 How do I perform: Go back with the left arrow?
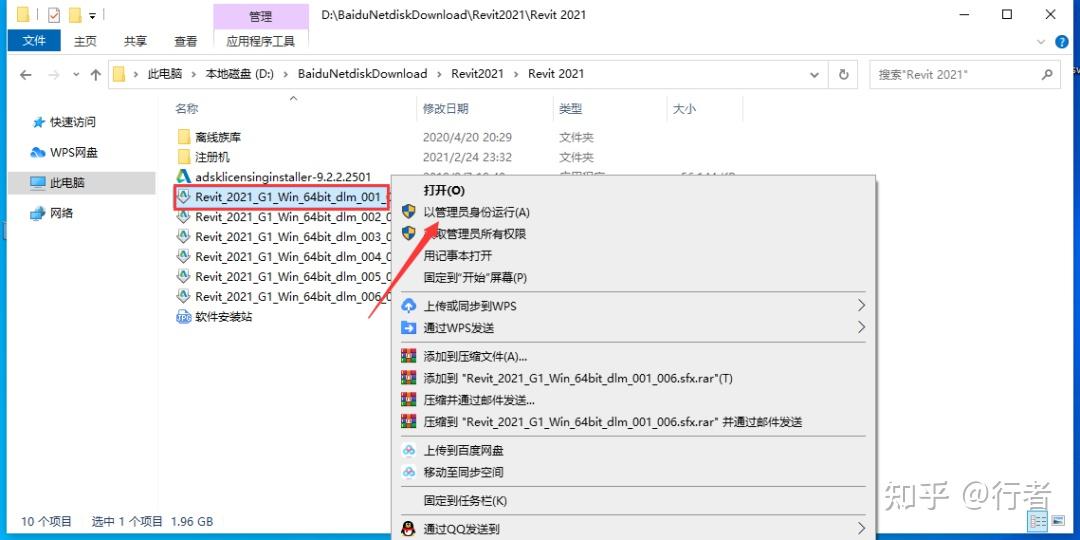(x=25, y=74)
